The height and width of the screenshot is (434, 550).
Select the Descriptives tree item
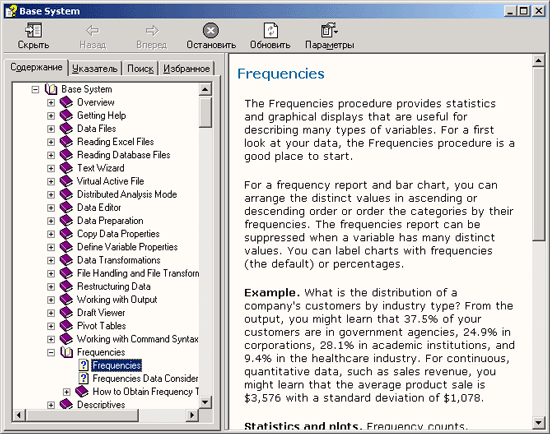101,405
